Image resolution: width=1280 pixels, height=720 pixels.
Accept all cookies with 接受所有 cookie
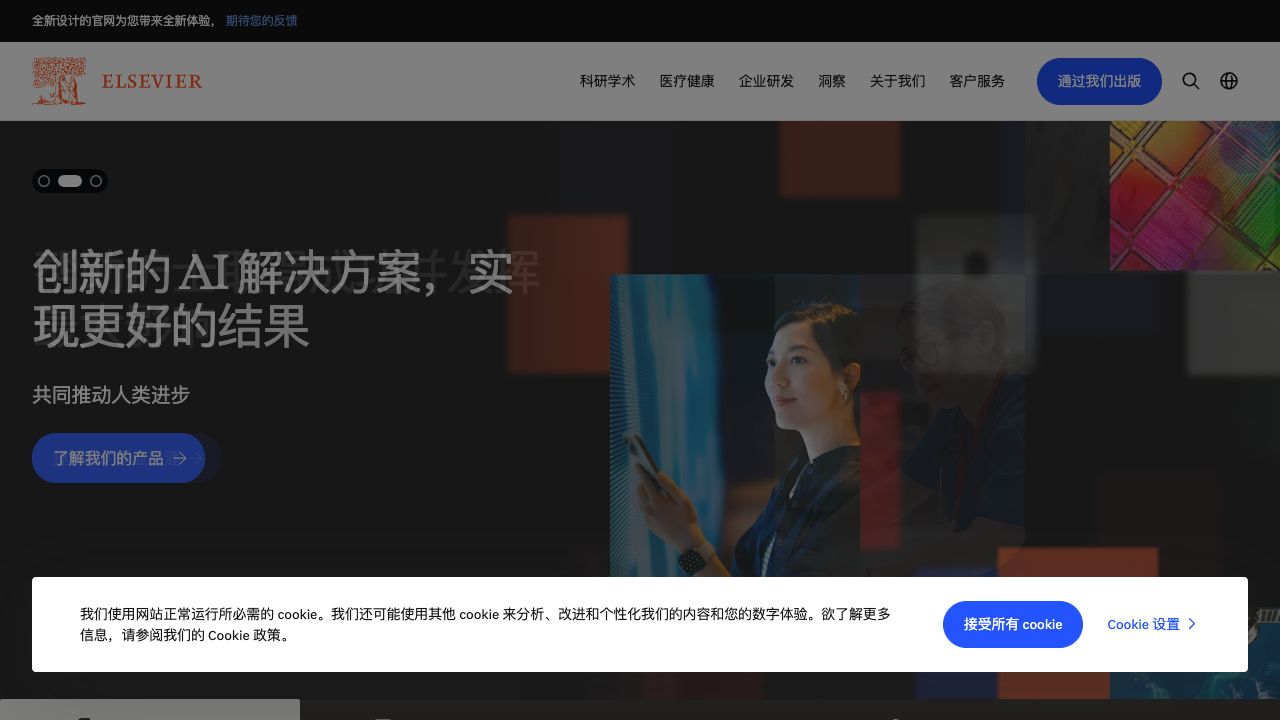(1012, 624)
